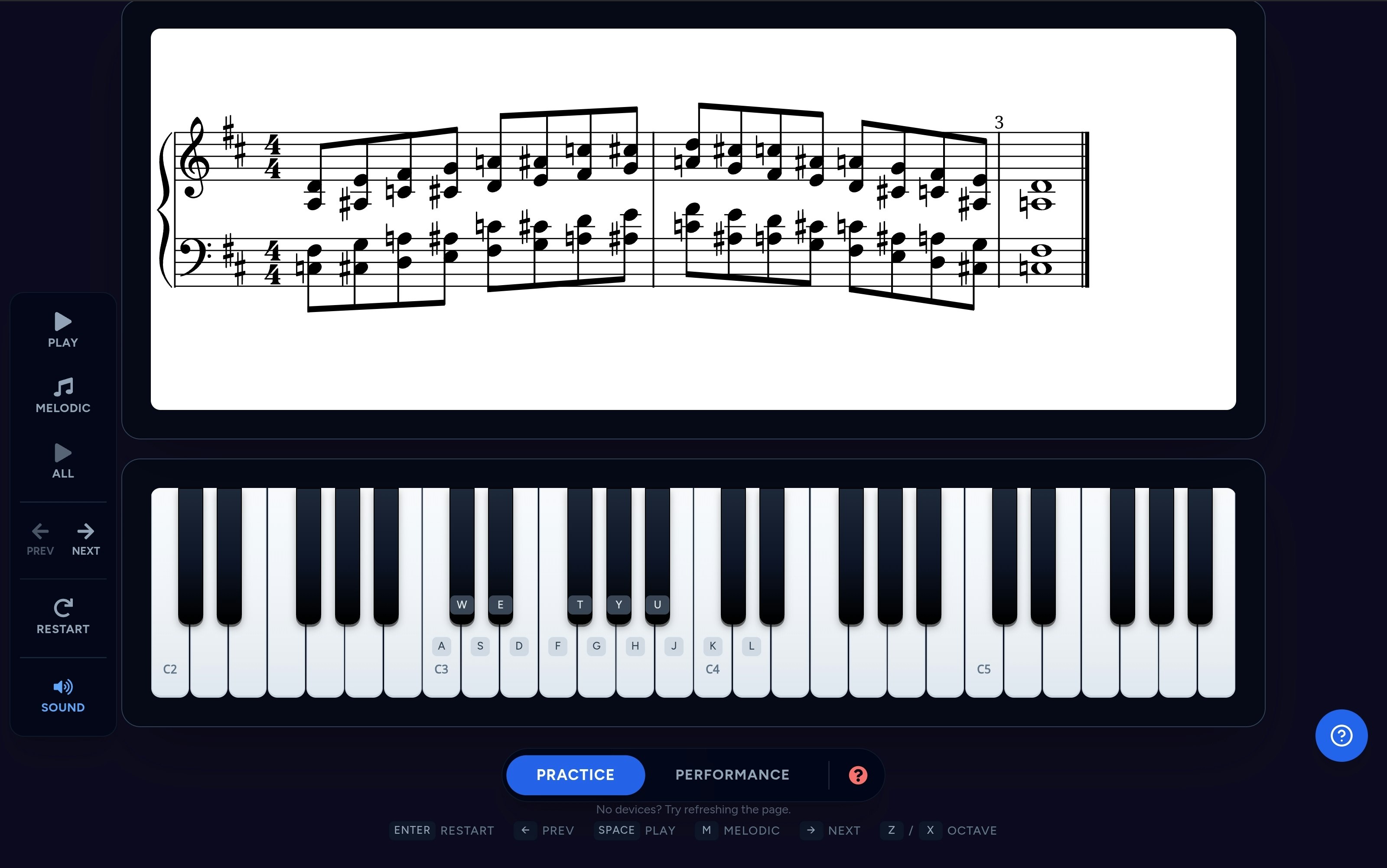Click the All play icon
This screenshot has height=868, width=1387.
coord(62,453)
